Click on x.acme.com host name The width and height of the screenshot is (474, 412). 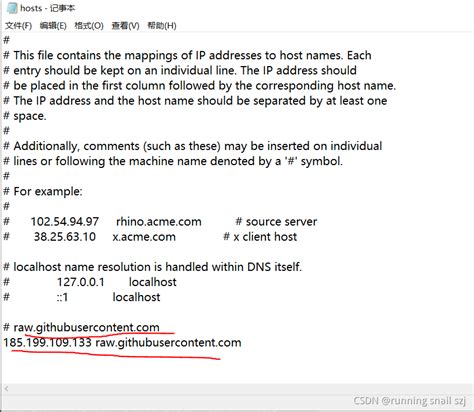click(144, 237)
